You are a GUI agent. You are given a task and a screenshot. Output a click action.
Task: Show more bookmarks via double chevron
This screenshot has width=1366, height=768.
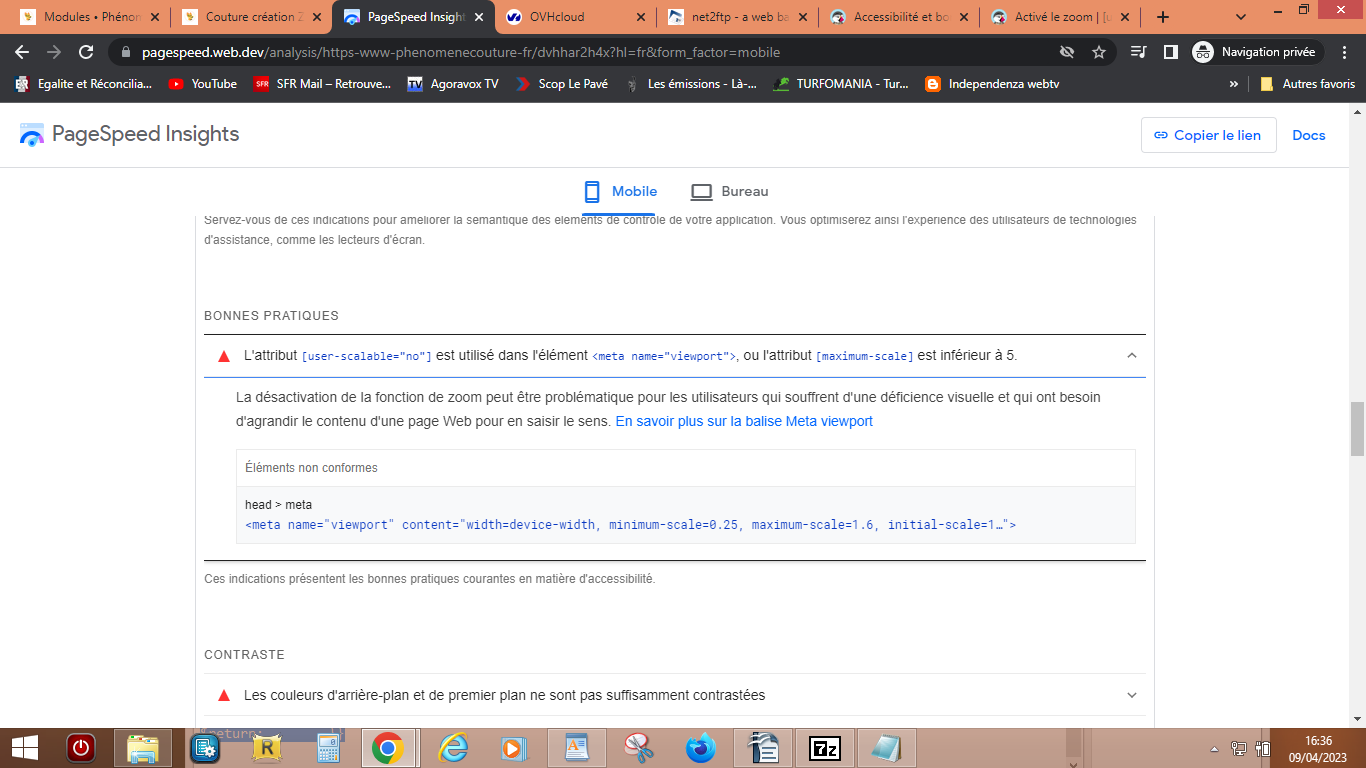tap(1234, 84)
